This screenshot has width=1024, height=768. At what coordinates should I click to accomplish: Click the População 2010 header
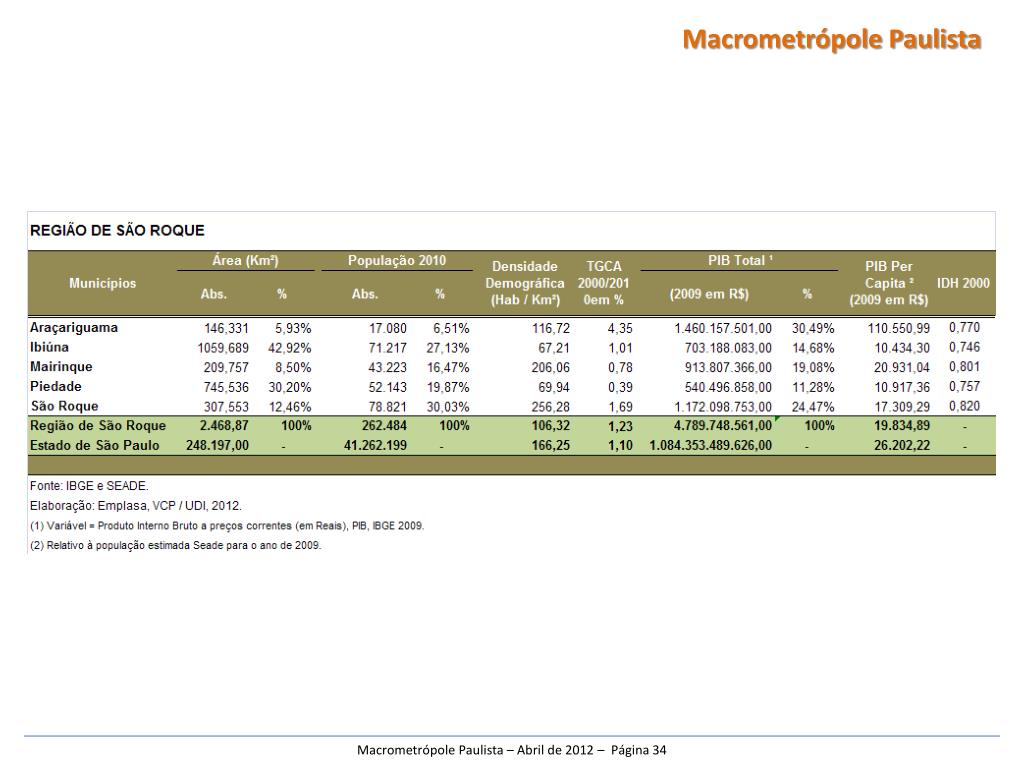(397, 261)
